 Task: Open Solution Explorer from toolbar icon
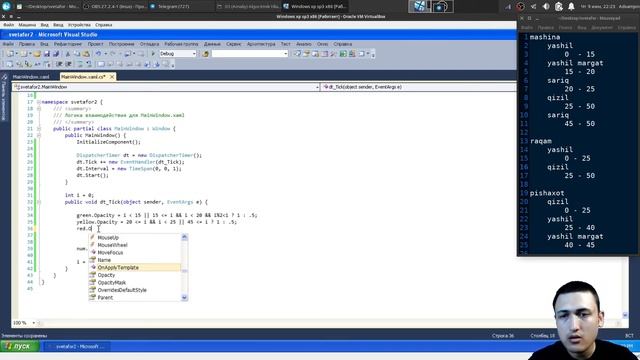click(x=297, y=54)
